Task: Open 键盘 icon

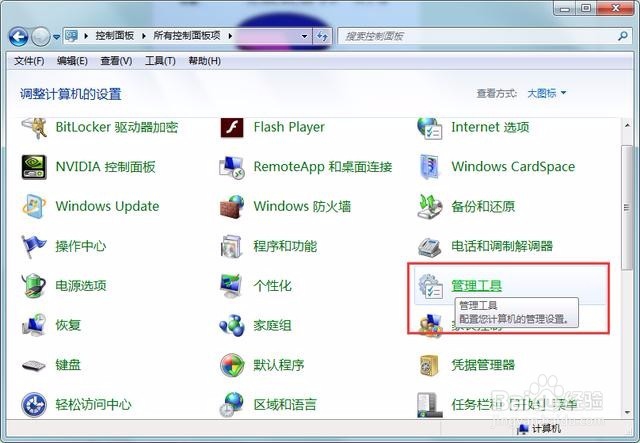Action: tap(34, 365)
